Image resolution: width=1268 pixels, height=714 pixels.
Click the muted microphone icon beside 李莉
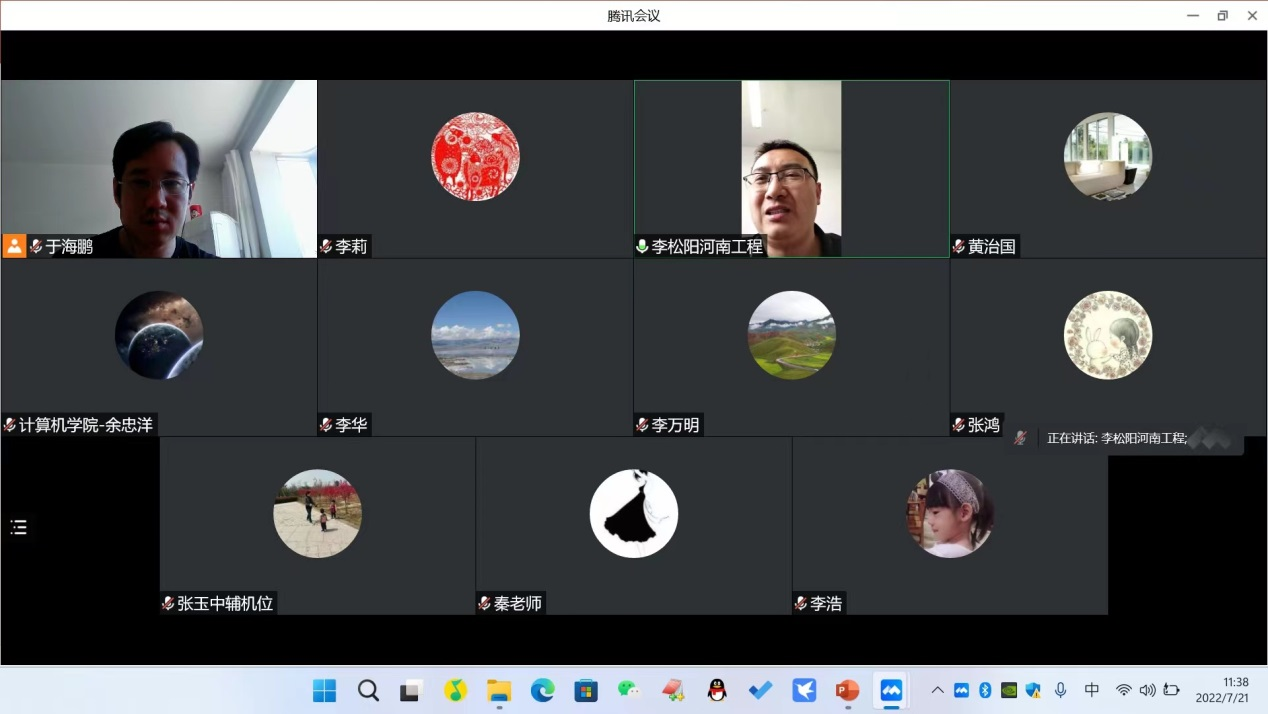tap(326, 246)
